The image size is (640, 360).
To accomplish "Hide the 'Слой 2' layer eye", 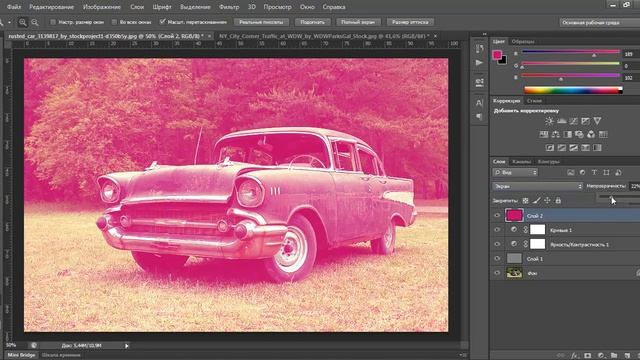I will [x=497, y=216].
